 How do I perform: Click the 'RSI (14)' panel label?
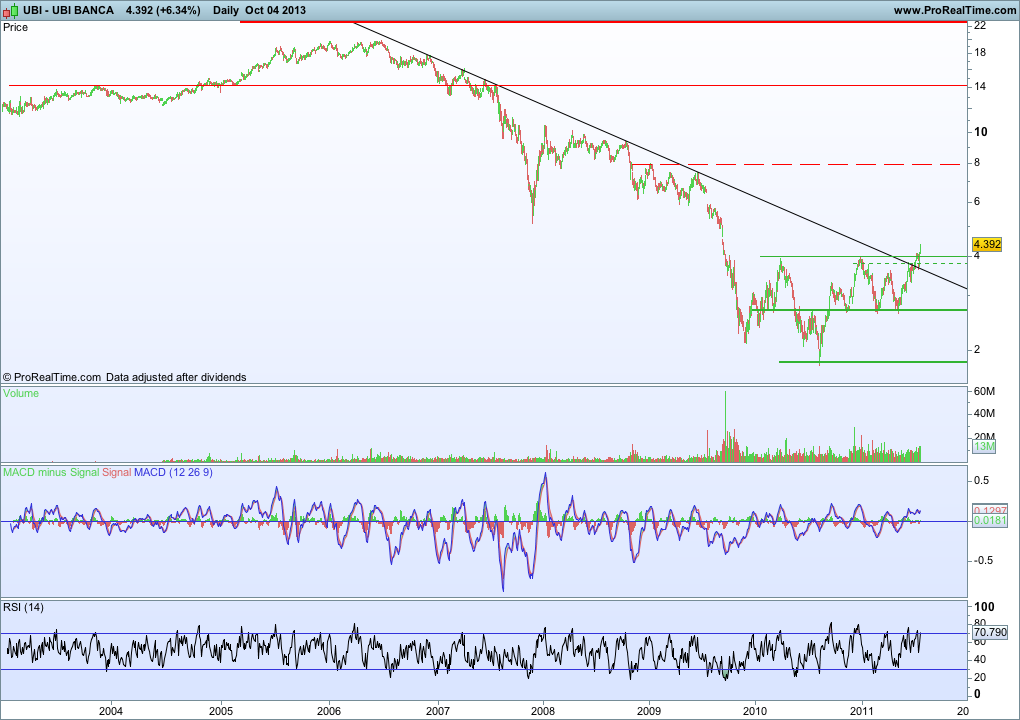(23, 607)
